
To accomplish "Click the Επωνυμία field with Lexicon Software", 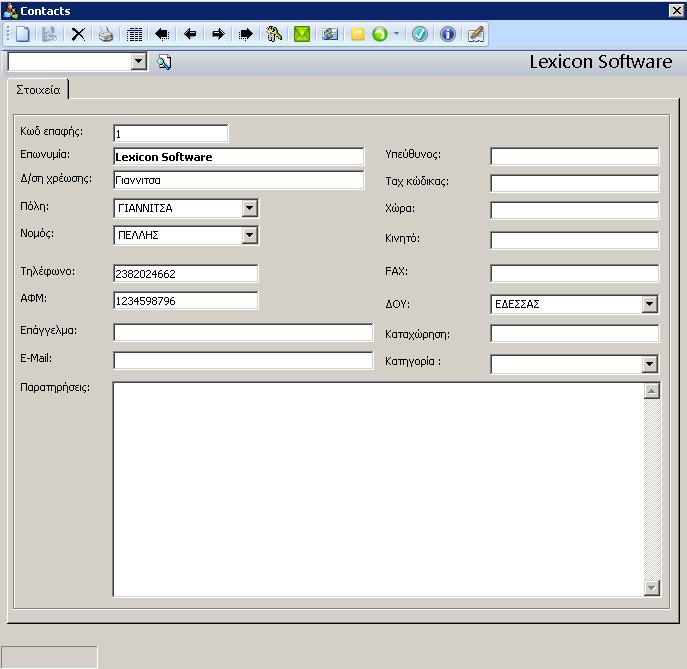I will click(x=238, y=157).
